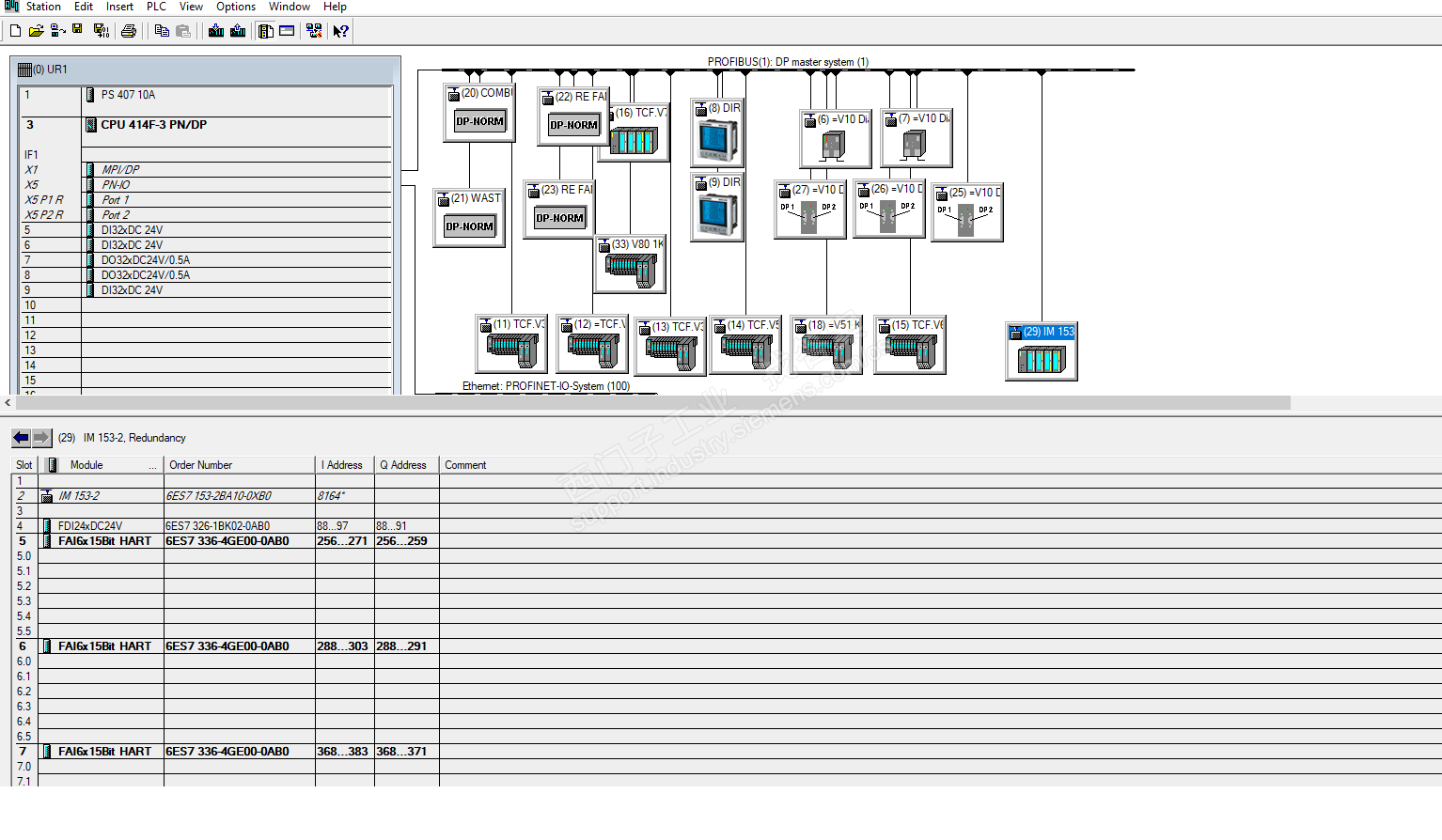Viewport: 1442px width, 840px height.
Task: Select the (26) =V10 DP coupler
Action: (889, 209)
